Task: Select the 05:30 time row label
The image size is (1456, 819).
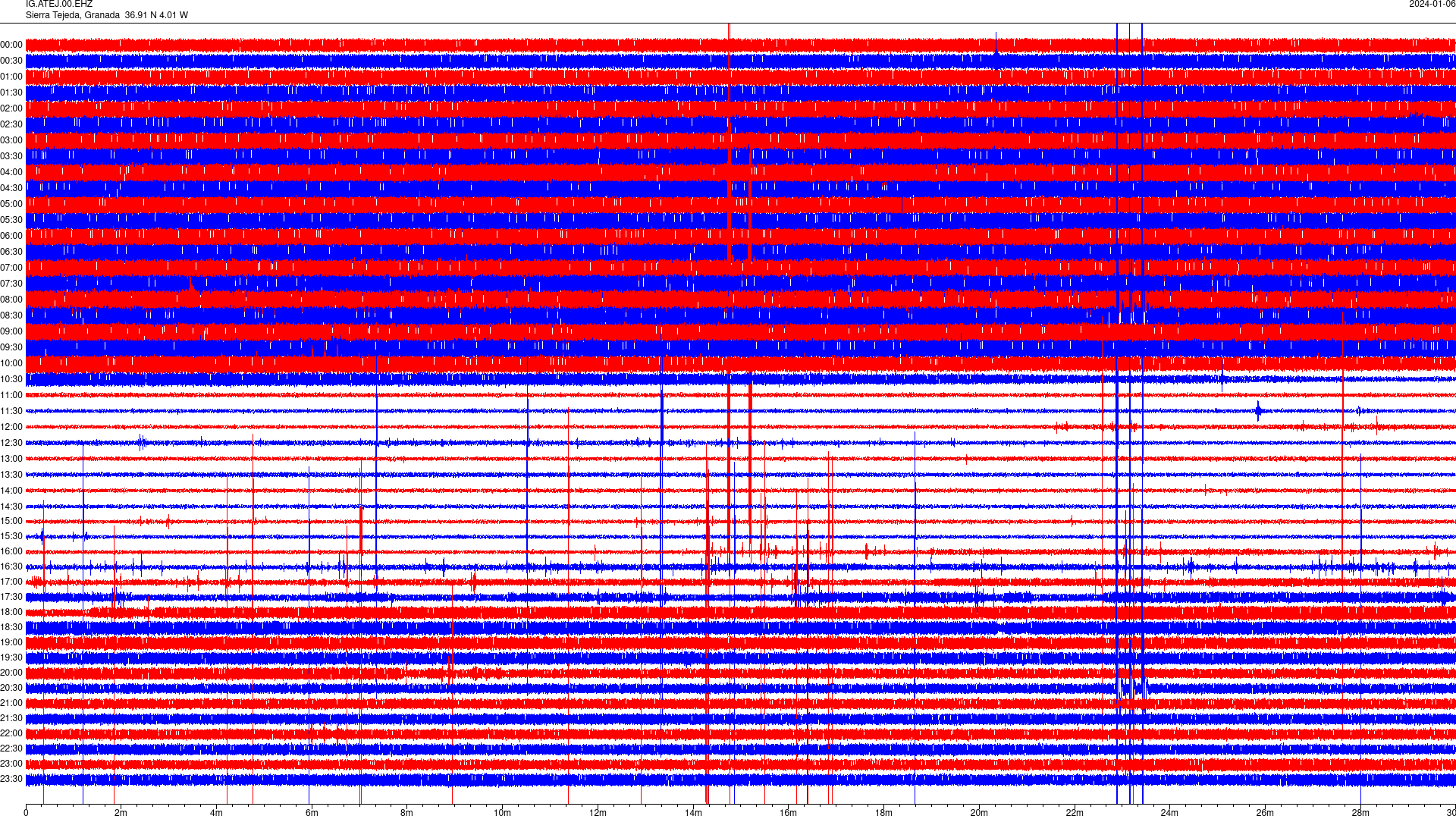Action: point(11,220)
